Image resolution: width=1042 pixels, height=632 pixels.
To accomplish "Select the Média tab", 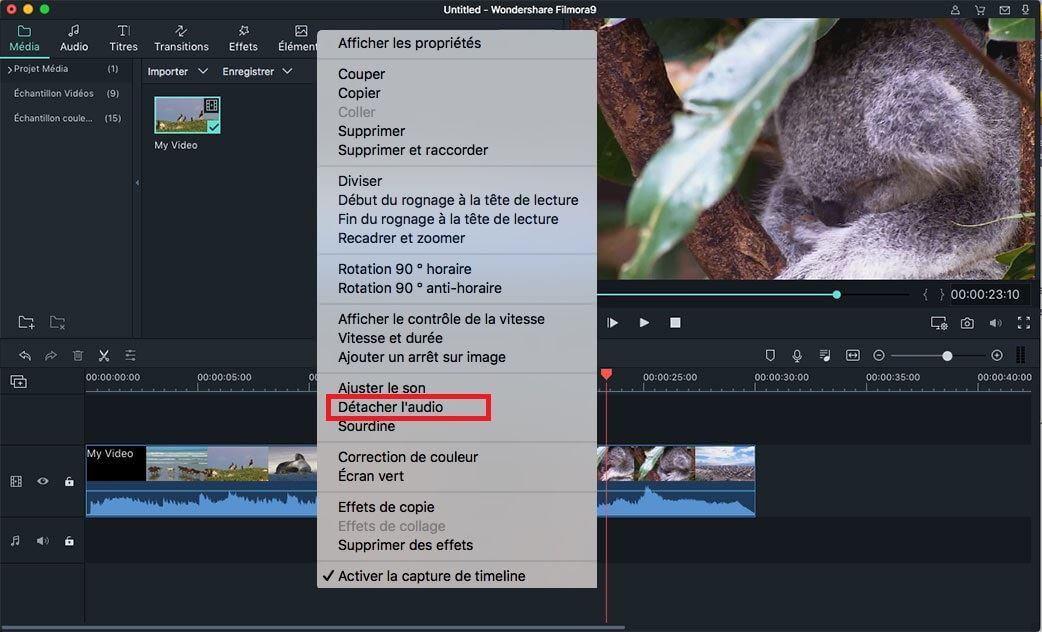I will [x=24, y=39].
